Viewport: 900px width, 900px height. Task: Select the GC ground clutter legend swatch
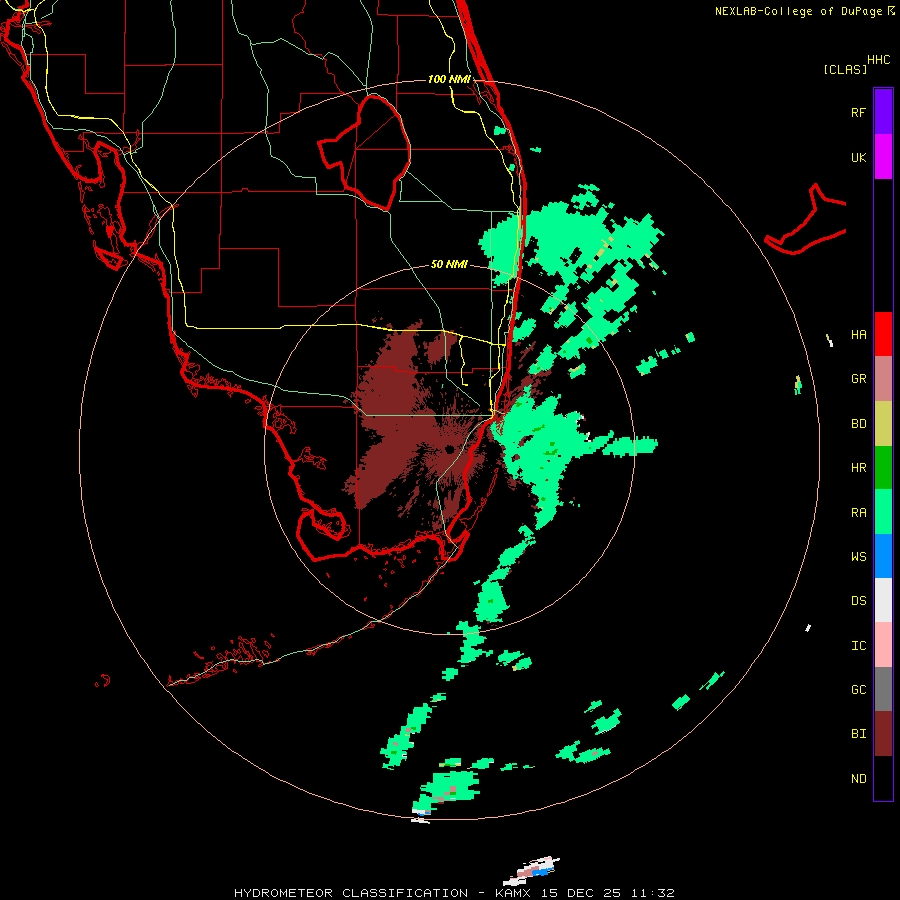pyautogui.click(x=883, y=689)
